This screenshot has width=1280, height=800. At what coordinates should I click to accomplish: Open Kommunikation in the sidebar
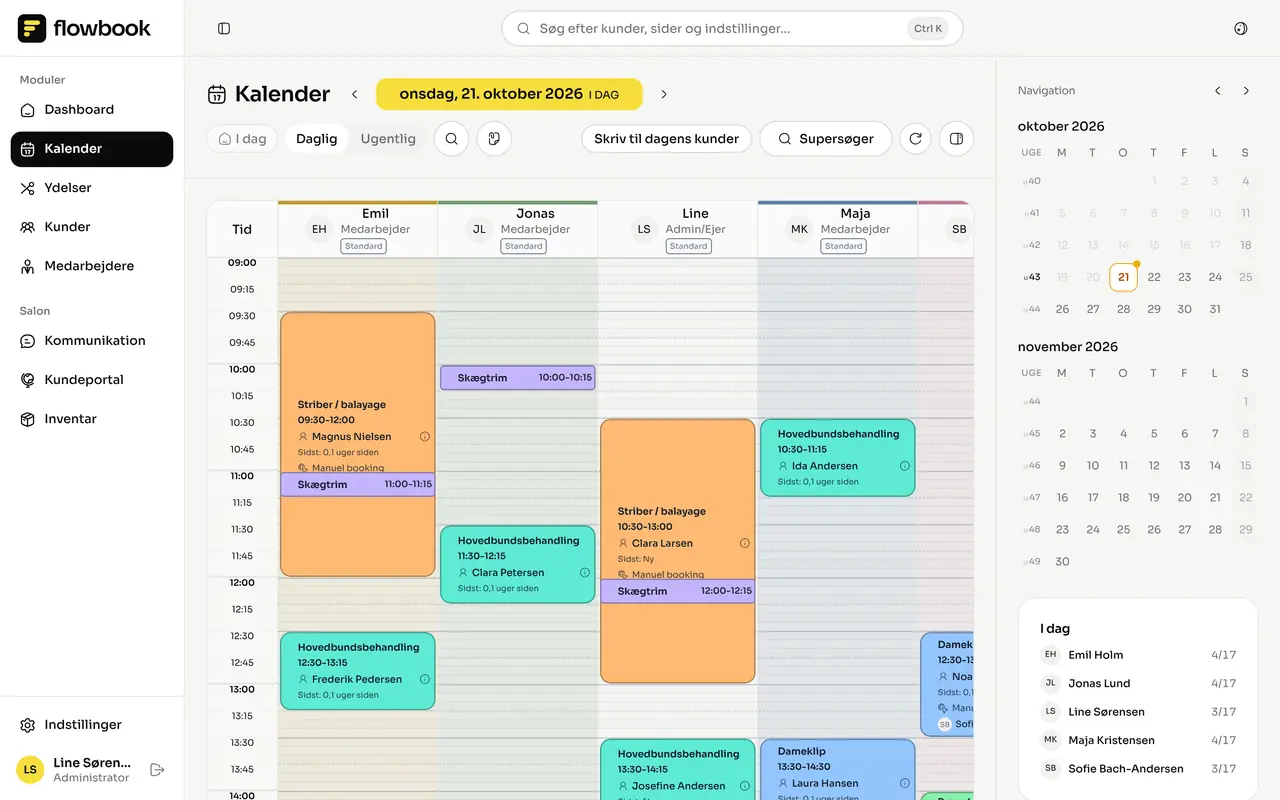click(x=92, y=341)
